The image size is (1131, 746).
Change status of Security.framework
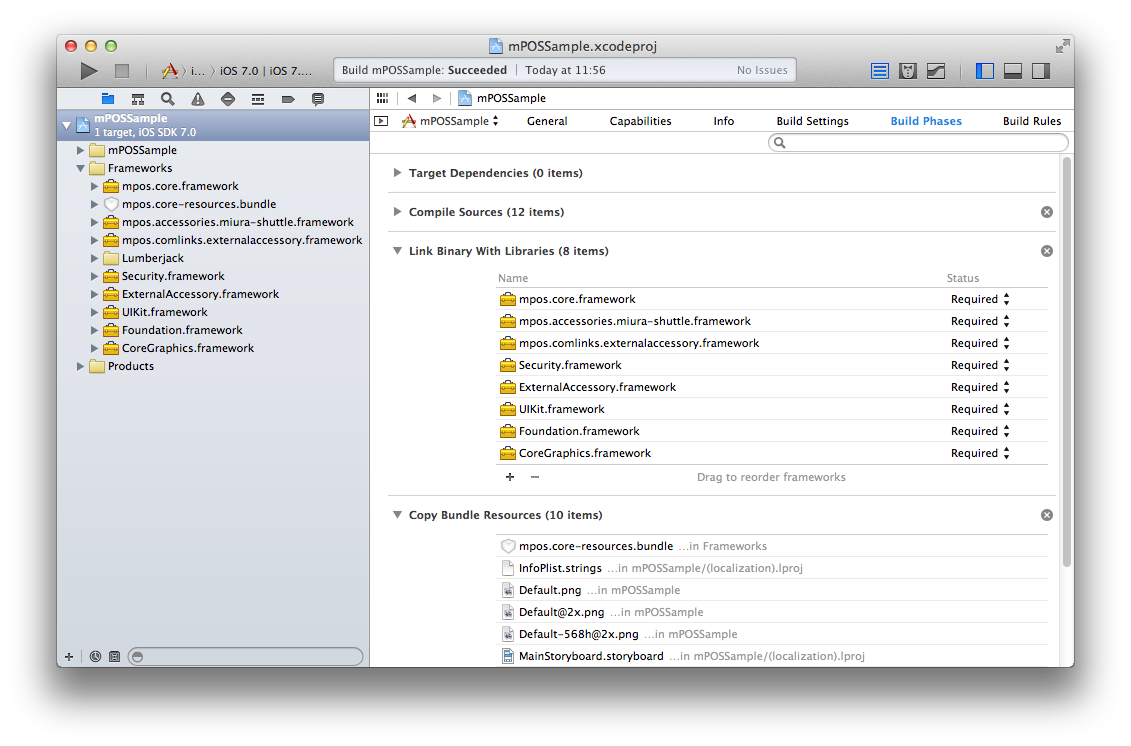[980, 365]
